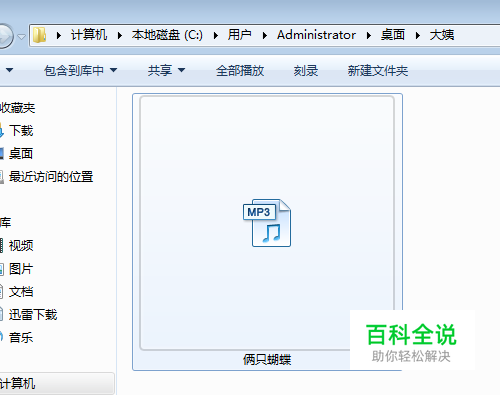Select the 俩只蝴蝶 file name label

pos(267,359)
